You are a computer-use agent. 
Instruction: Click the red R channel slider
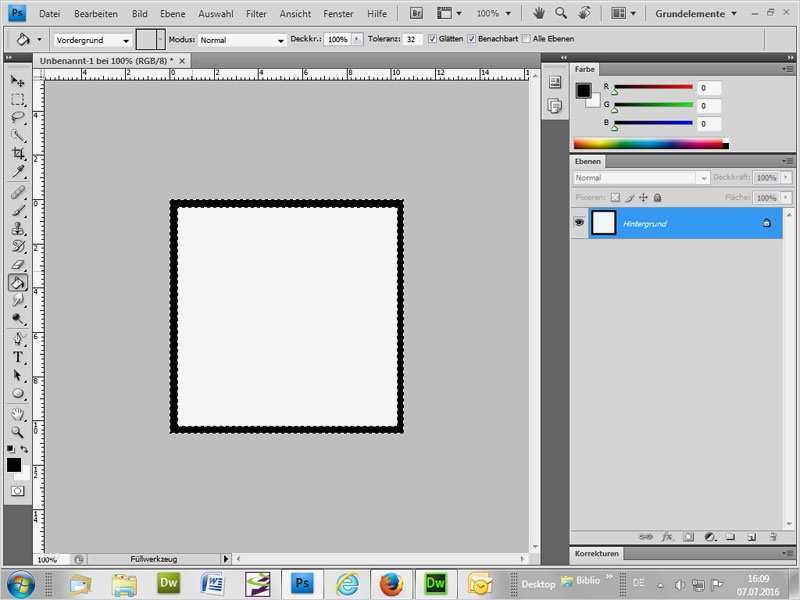click(x=653, y=87)
